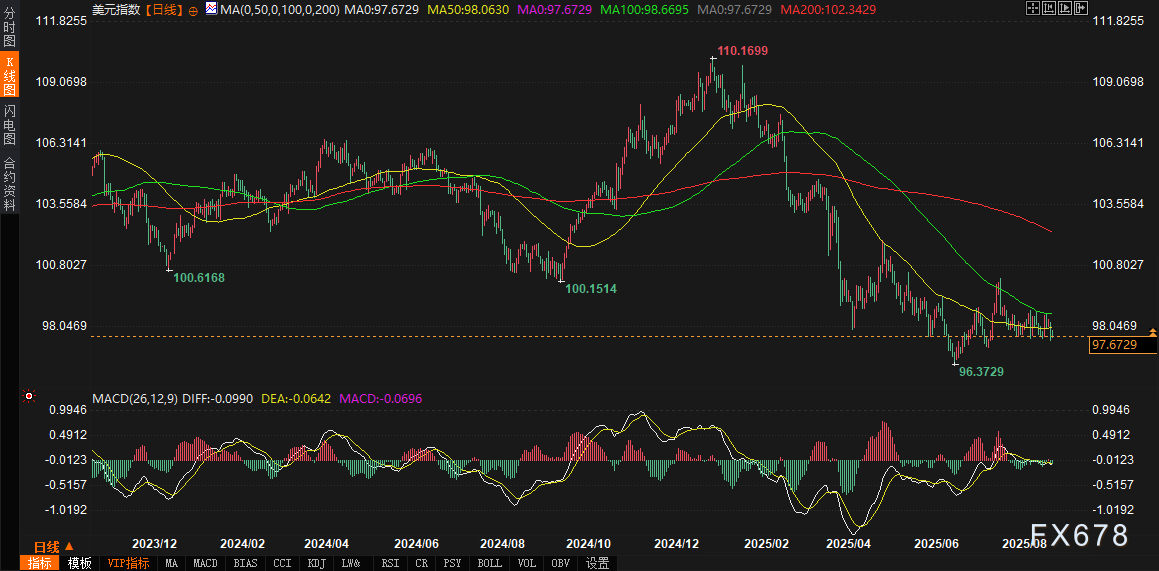Click the crosshair cursor icon at top right
Screen dimensions: 1159x571
click(1032, 9)
